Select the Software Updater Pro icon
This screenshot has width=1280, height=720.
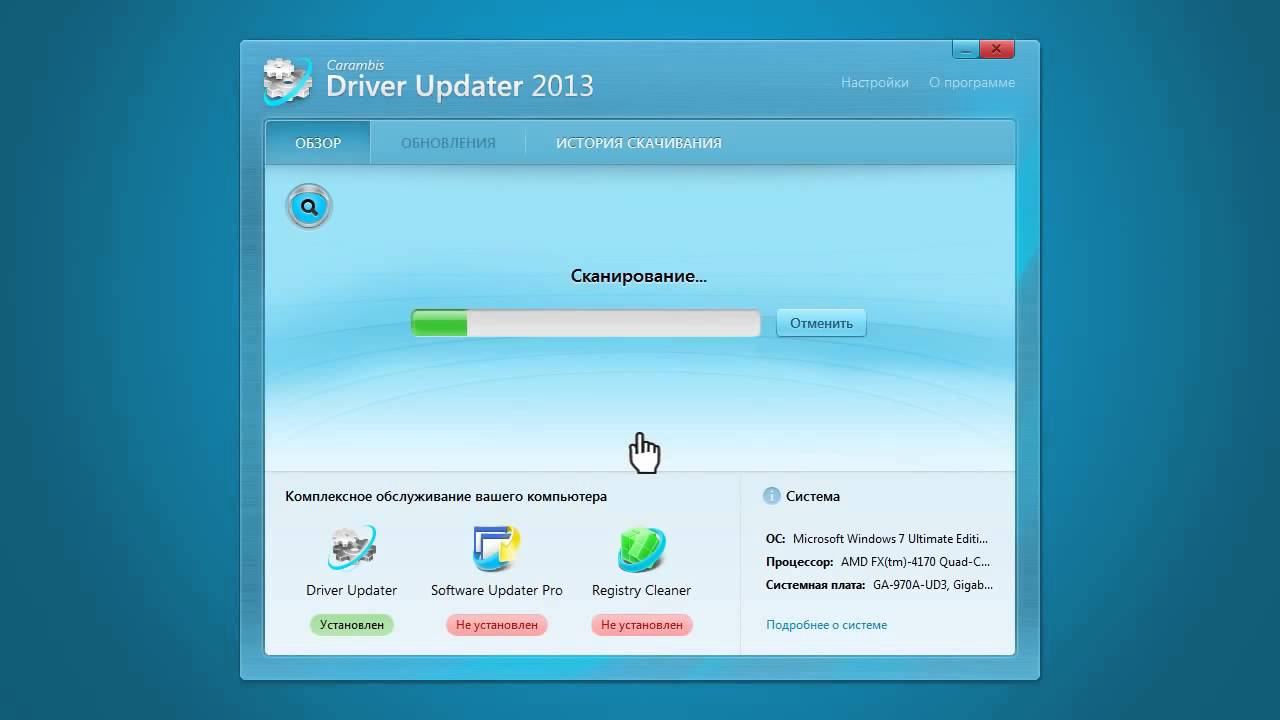tap(496, 548)
